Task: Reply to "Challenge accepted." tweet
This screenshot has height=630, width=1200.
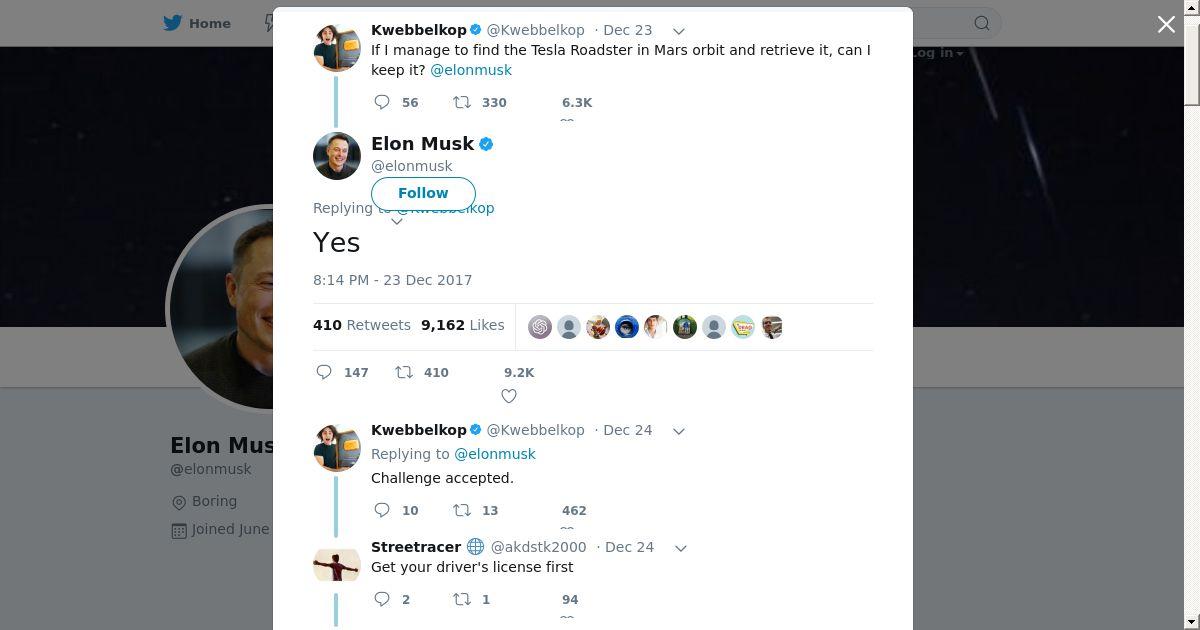Action: point(382,510)
